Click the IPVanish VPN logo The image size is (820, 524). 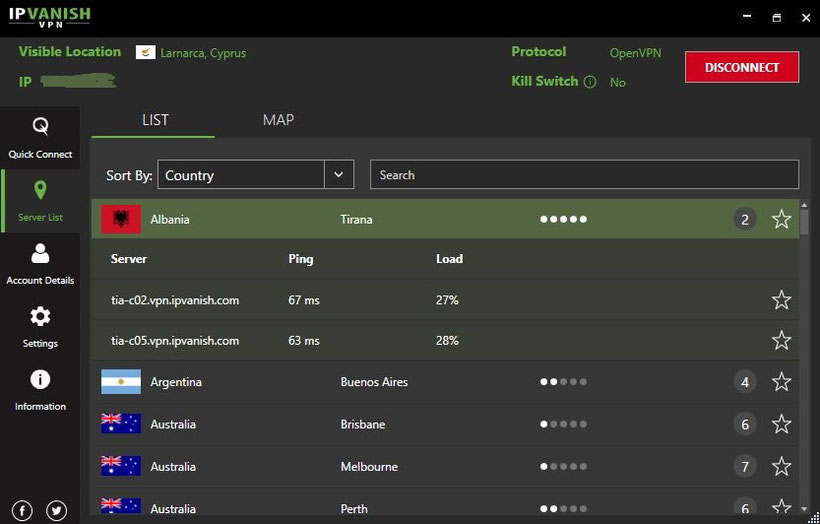pos(50,17)
